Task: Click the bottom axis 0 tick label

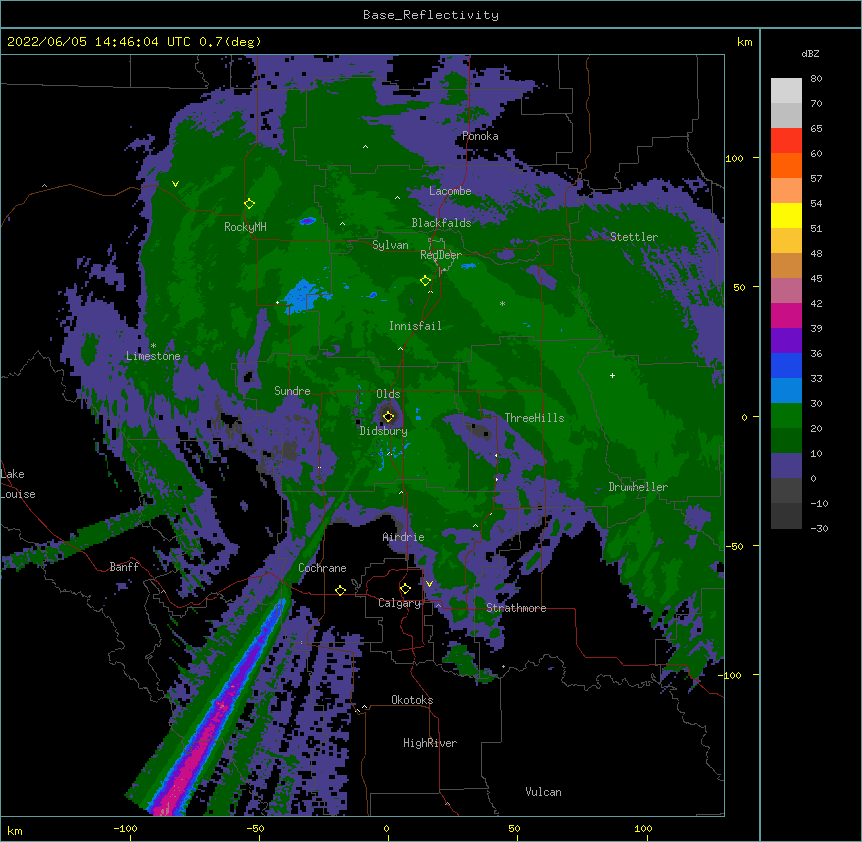Action: (386, 828)
